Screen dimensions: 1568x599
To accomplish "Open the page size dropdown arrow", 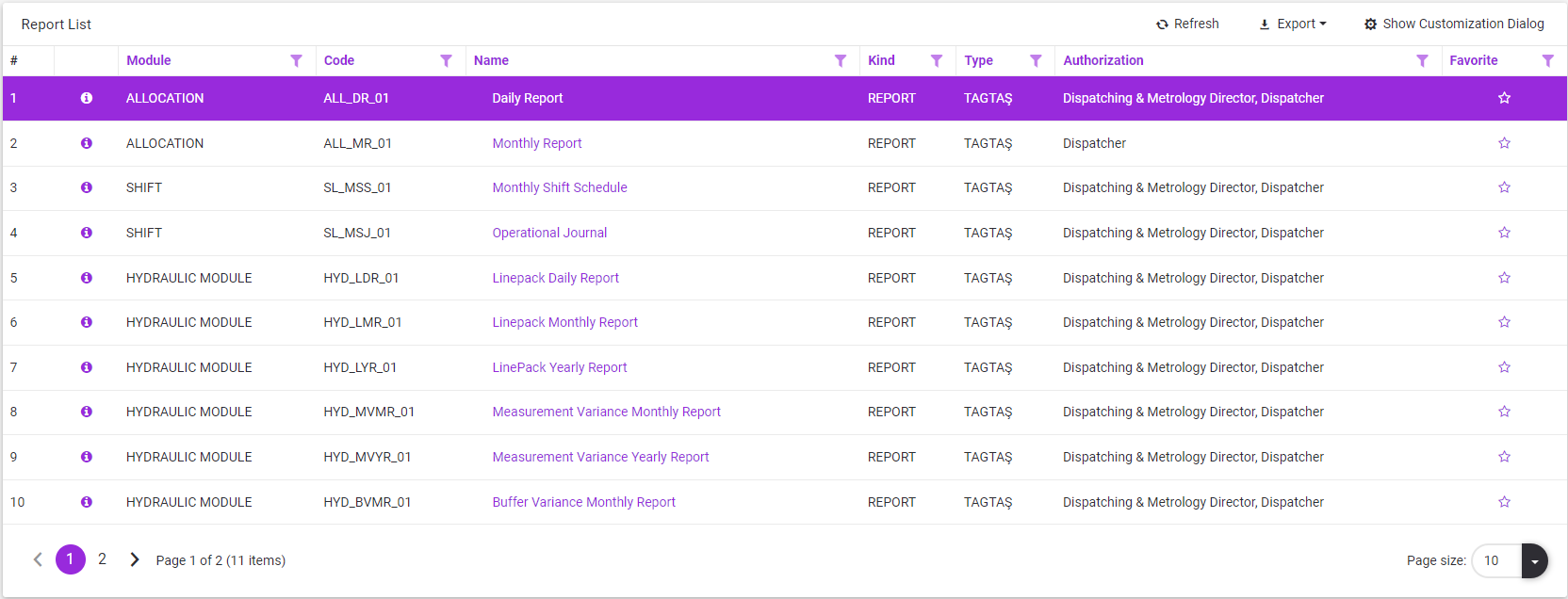I will 1534,561.
